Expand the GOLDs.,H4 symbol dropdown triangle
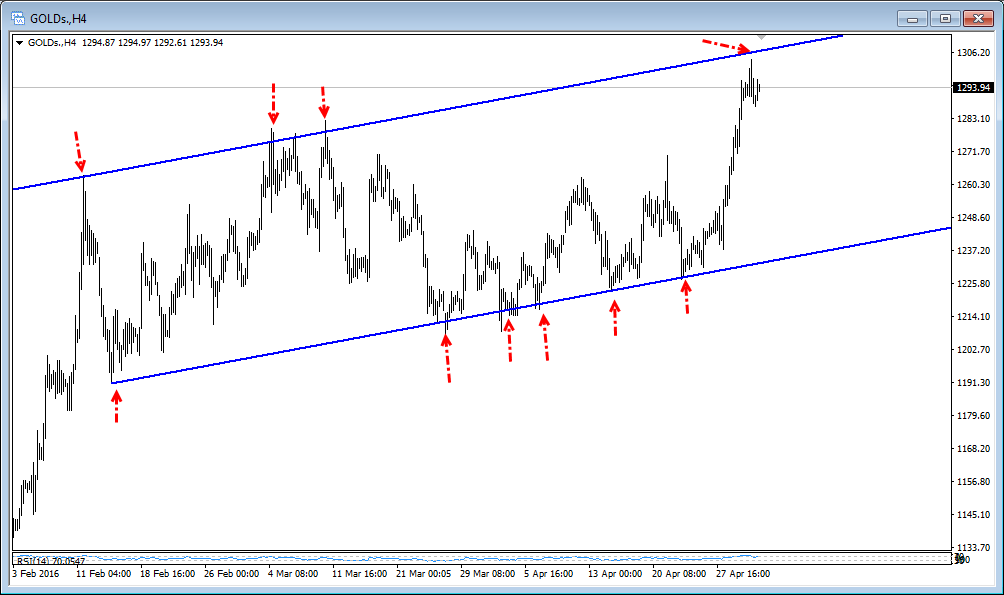 19,43
